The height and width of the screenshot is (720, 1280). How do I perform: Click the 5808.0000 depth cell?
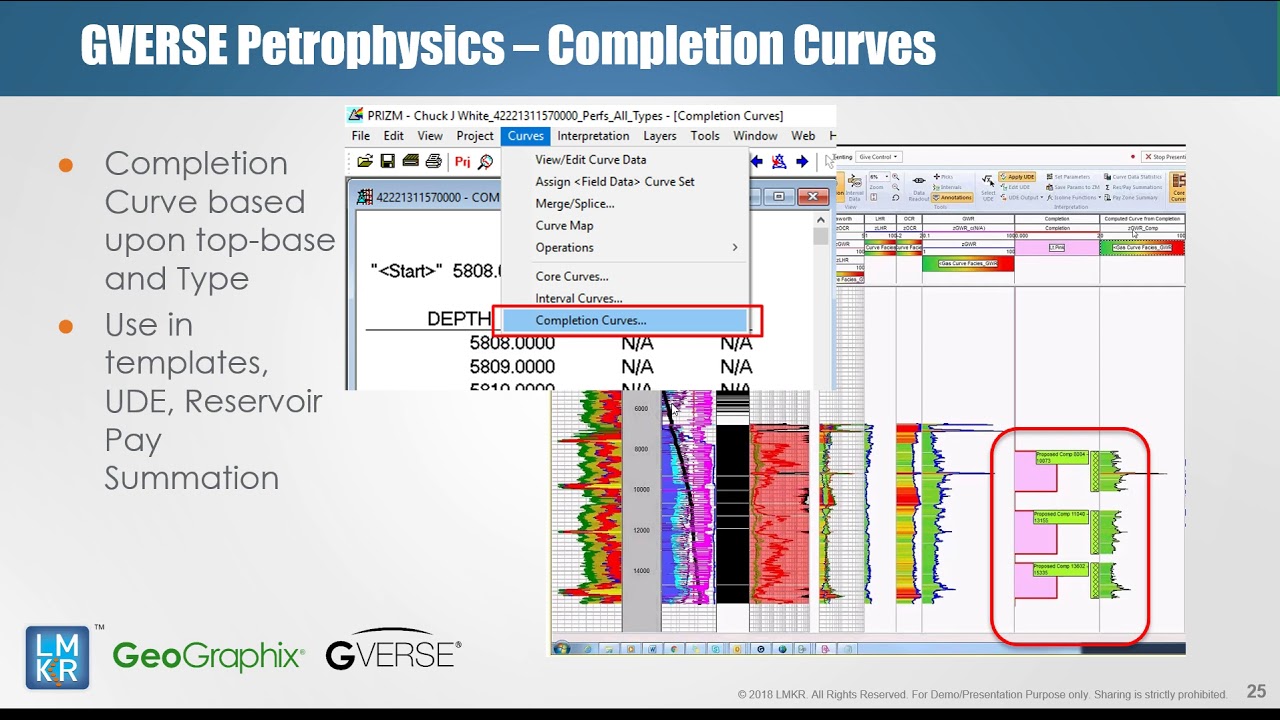pyautogui.click(x=512, y=343)
